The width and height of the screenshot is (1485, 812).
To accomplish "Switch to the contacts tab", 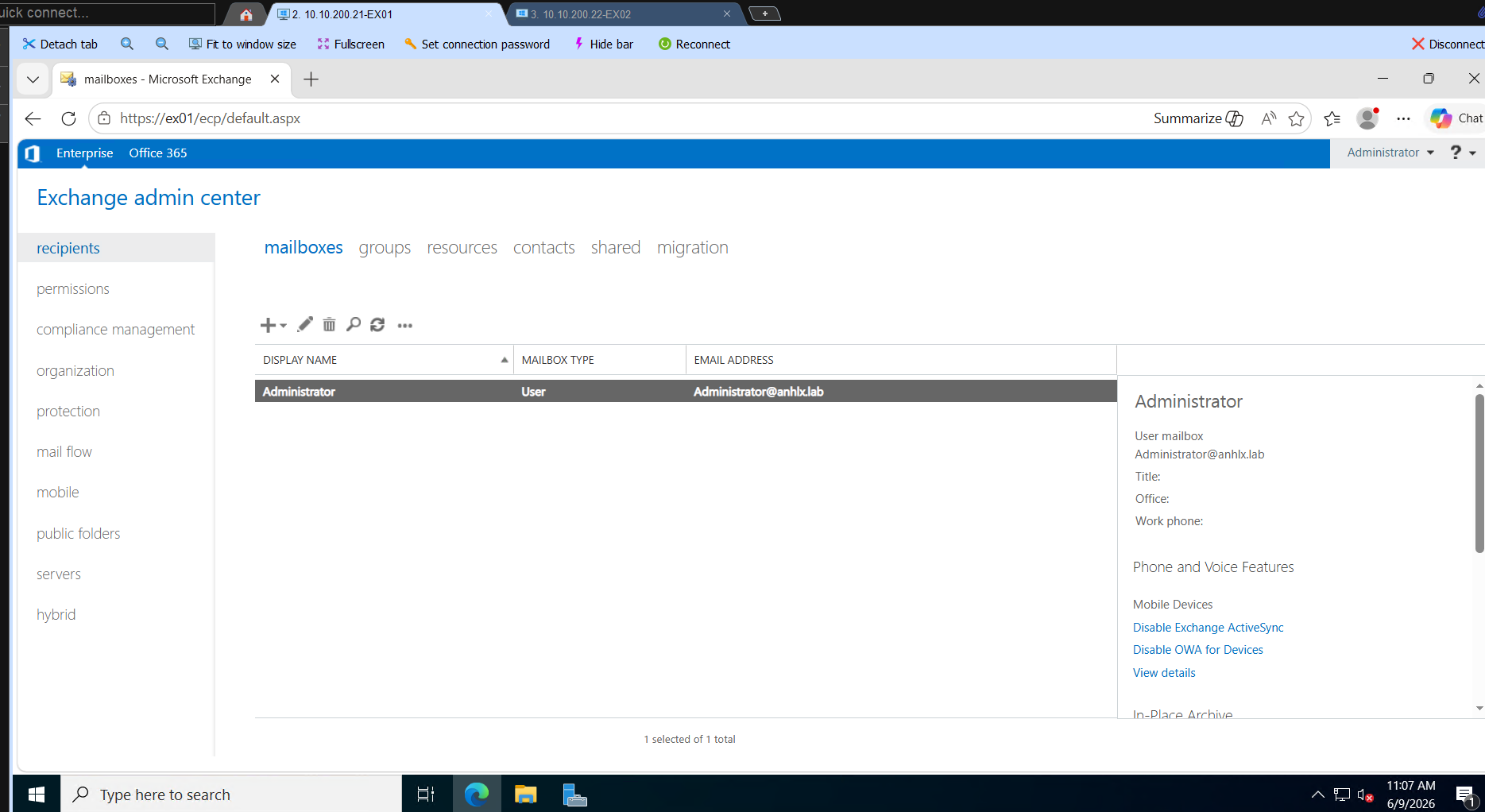I will (544, 248).
